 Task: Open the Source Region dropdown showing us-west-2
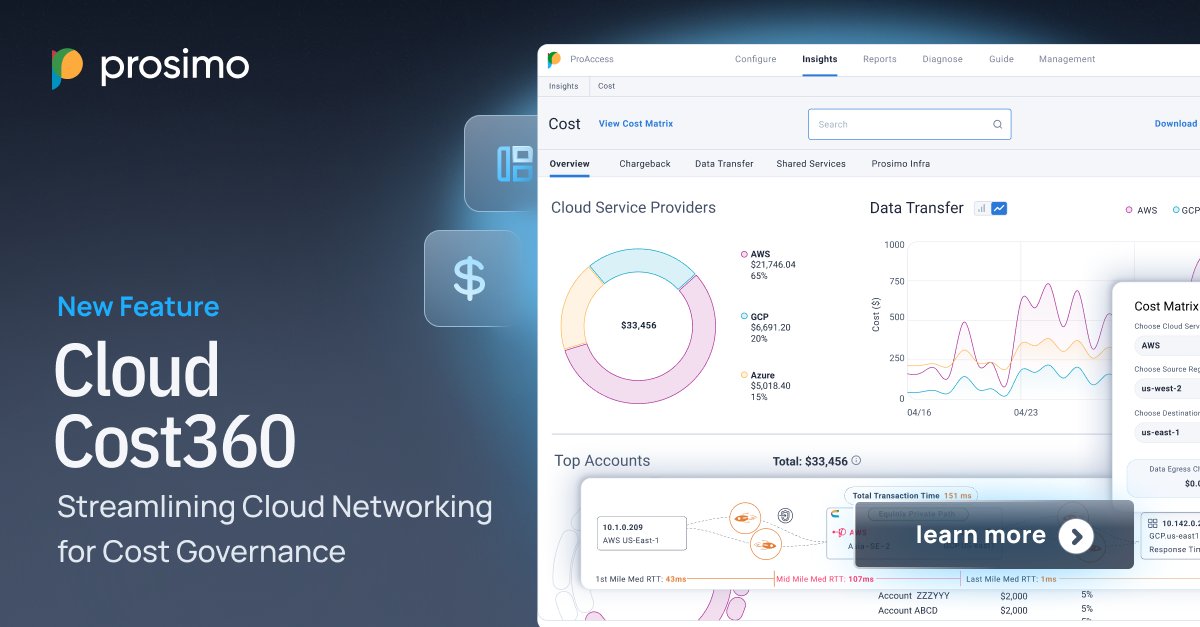(1167, 388)
